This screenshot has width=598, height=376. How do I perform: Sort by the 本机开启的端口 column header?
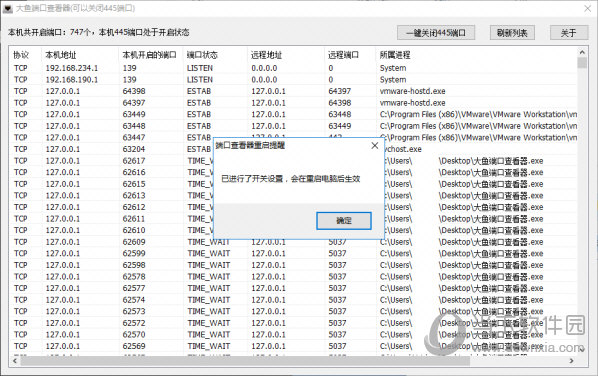[150, 55]
